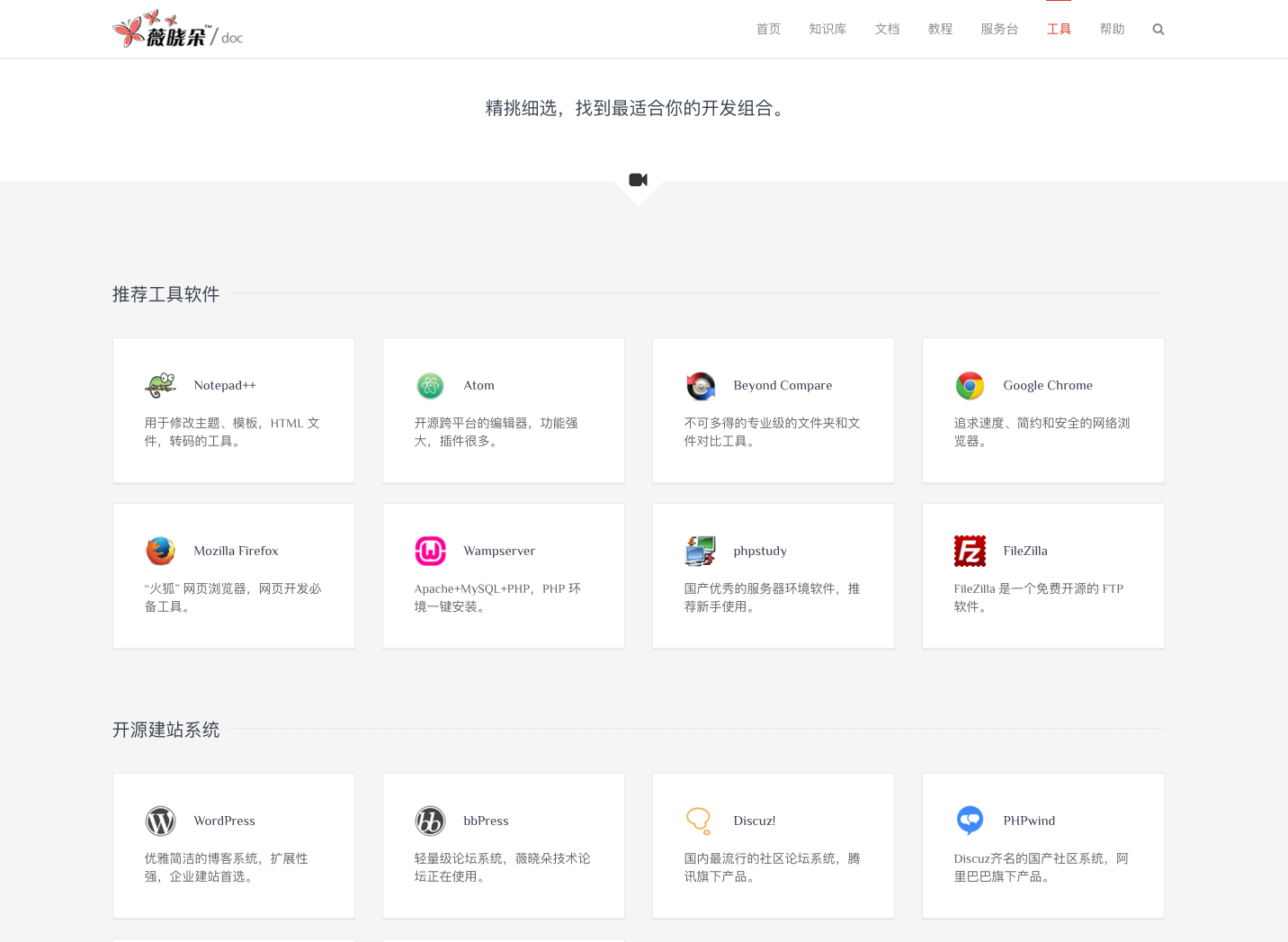Click the Google Chrome icon
The height and width of the screenshot is (942, 1288).
click(x=970, y=385)
